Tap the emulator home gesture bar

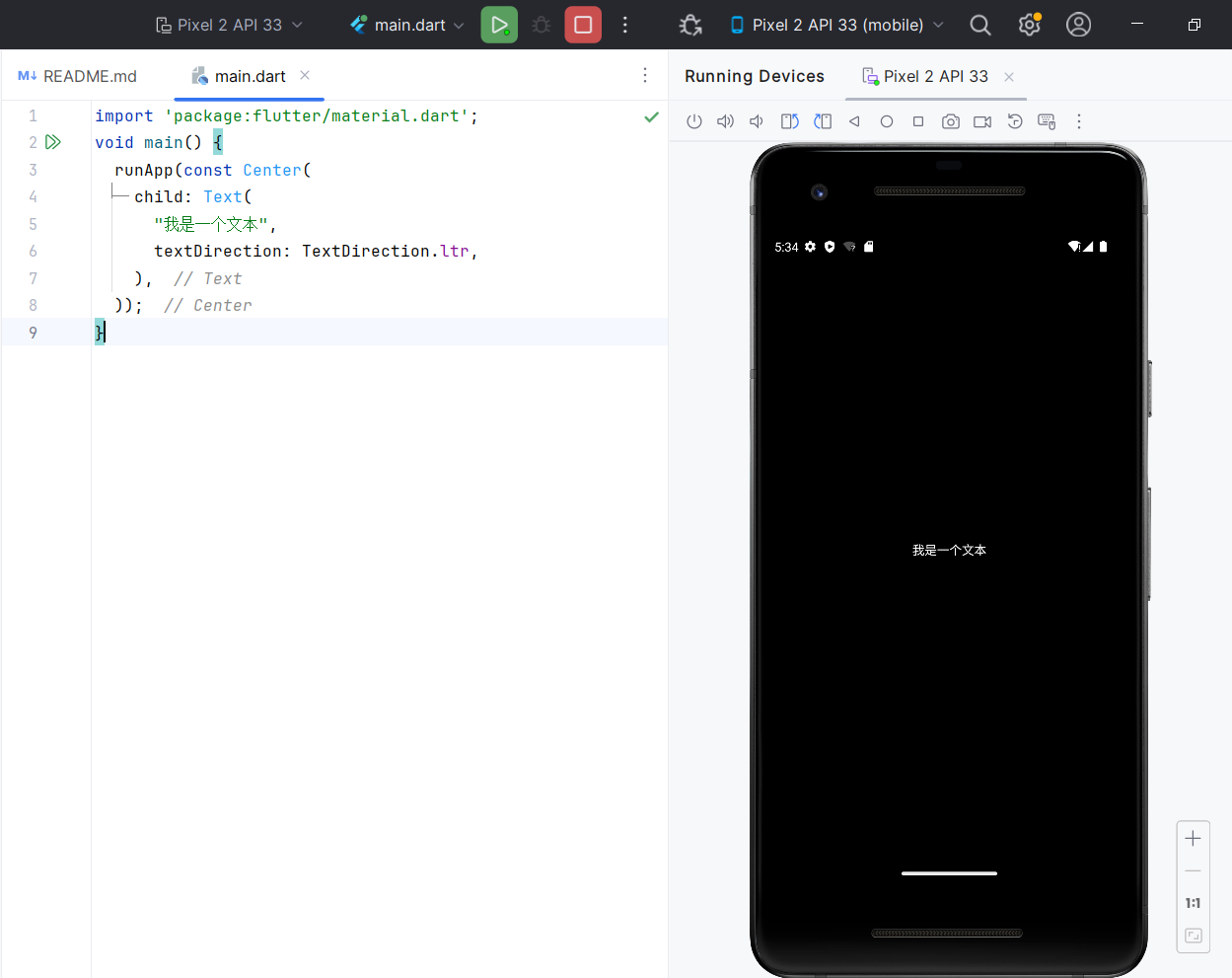tap(949, 873)
